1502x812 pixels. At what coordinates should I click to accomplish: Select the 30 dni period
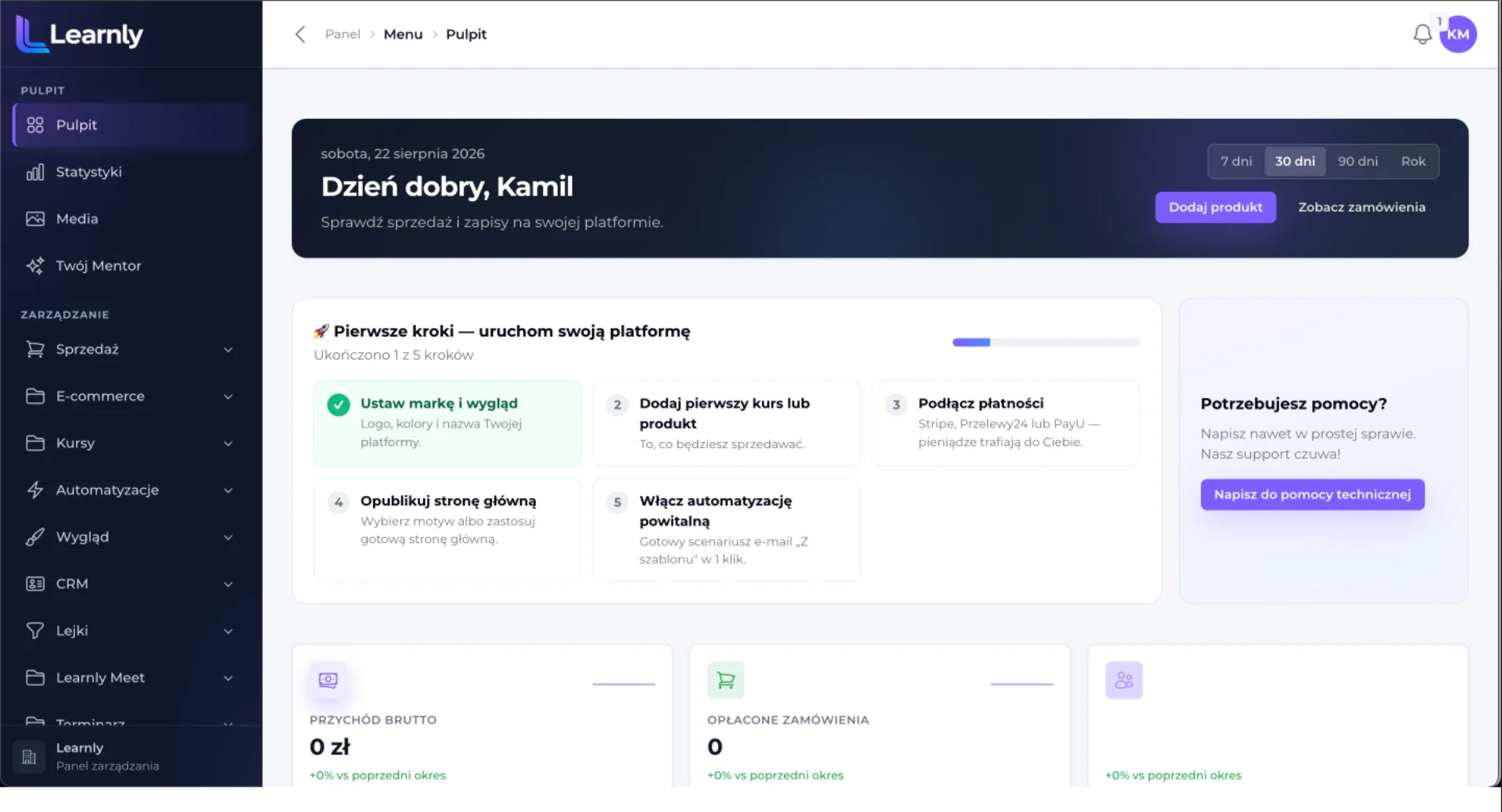click(1295, 161)
